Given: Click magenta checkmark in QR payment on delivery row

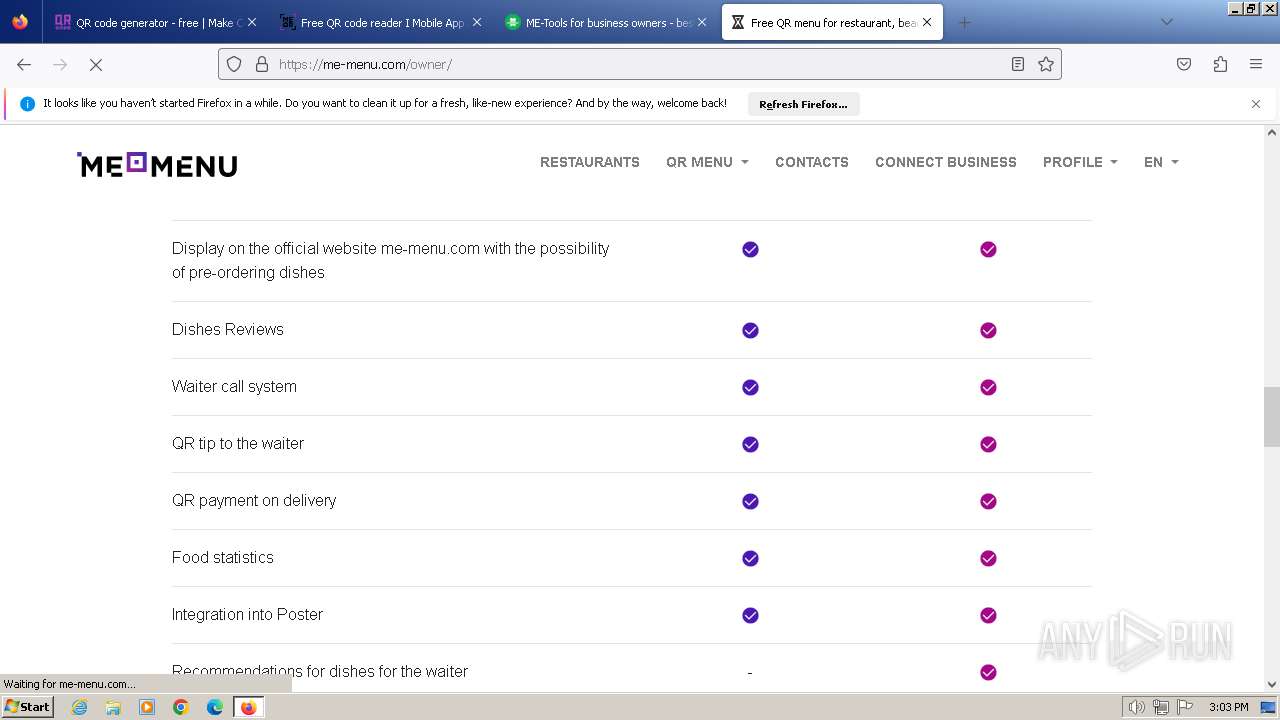Looking at the screenshot, I should click(x=988, y=501).
